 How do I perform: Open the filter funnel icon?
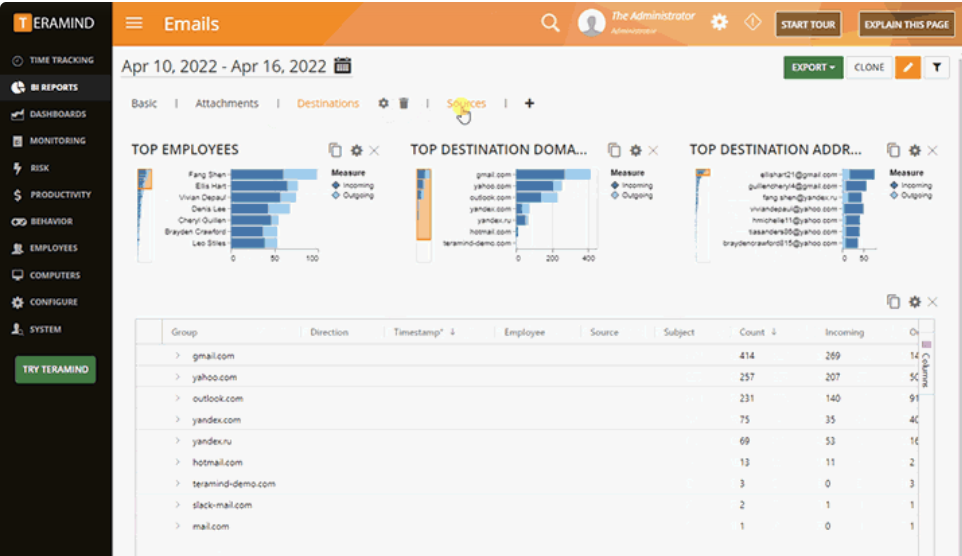tap(936, 68)
